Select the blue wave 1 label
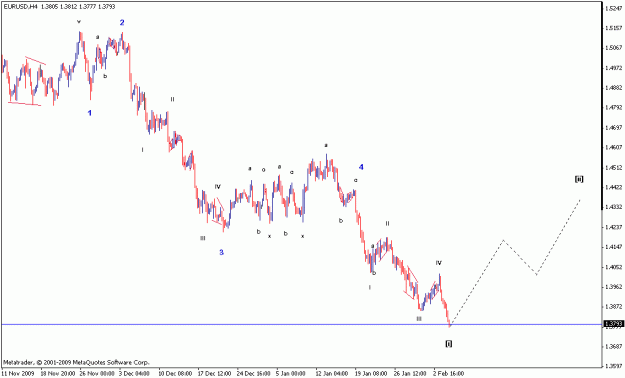The image size is (625, 378). (x=90, y=113)
